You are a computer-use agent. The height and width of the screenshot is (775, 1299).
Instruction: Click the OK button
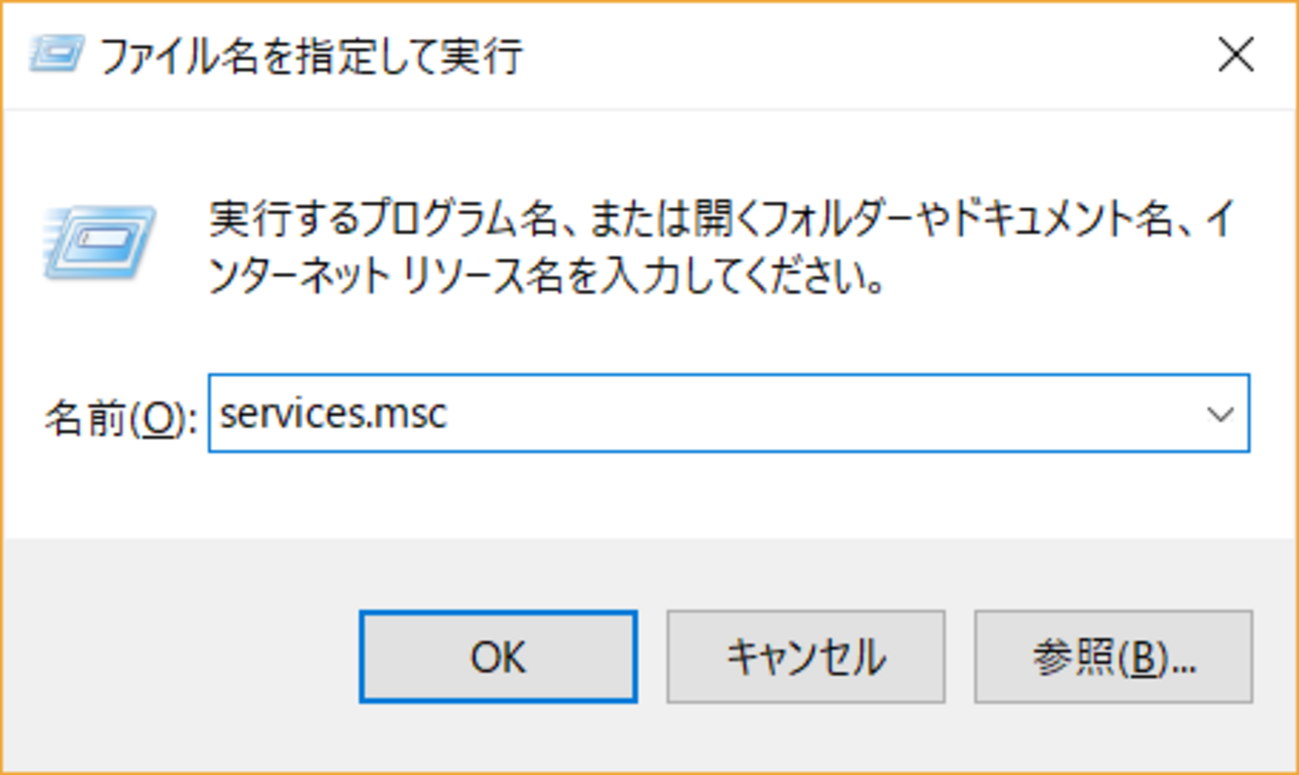coord(498,657)
